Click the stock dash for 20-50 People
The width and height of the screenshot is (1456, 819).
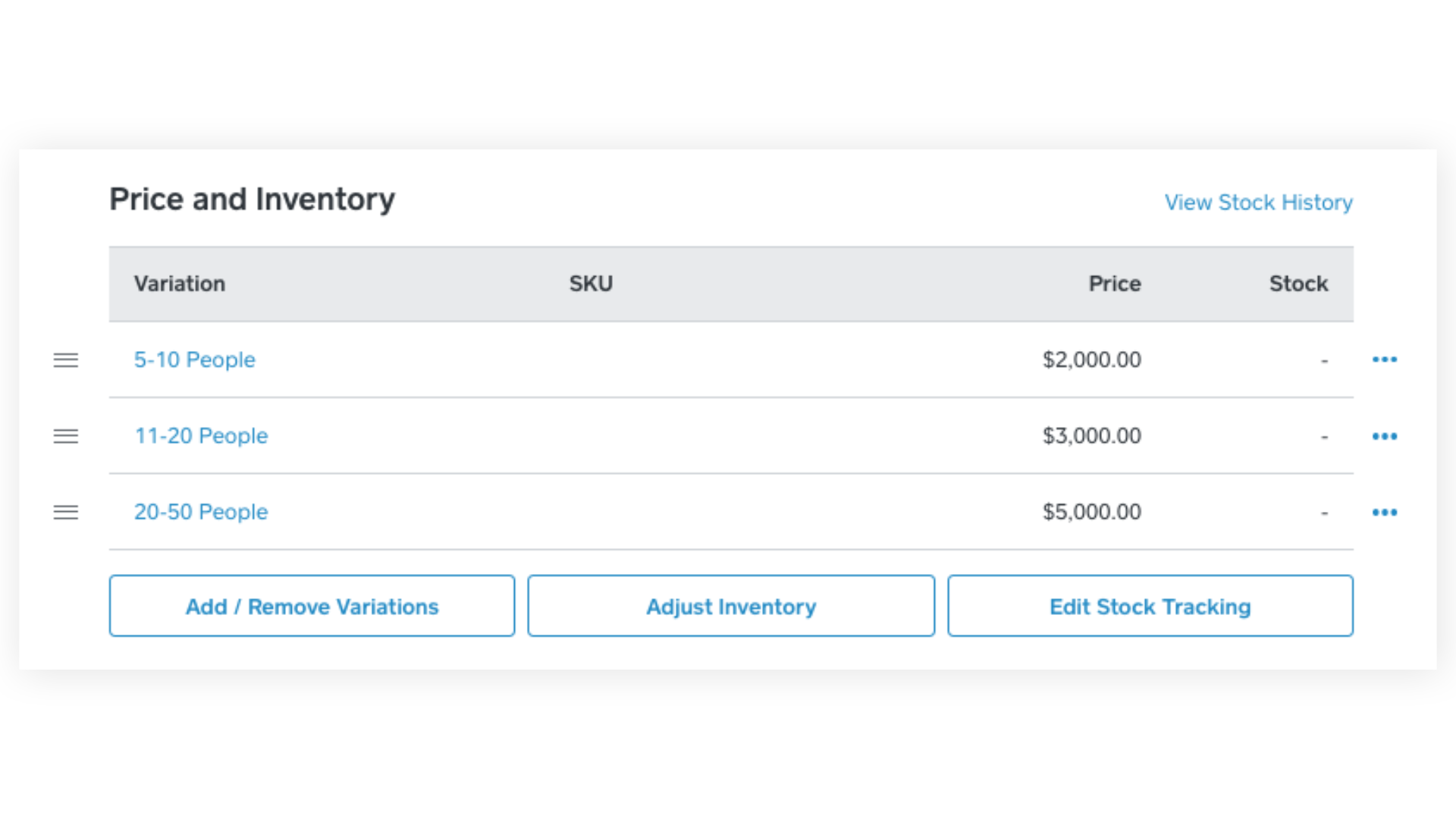[x=1324, y=513]
